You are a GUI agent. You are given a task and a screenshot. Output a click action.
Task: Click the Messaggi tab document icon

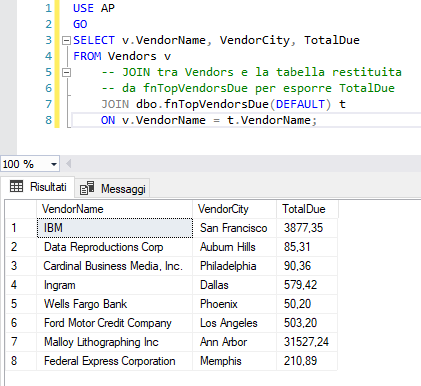[87, 188]
